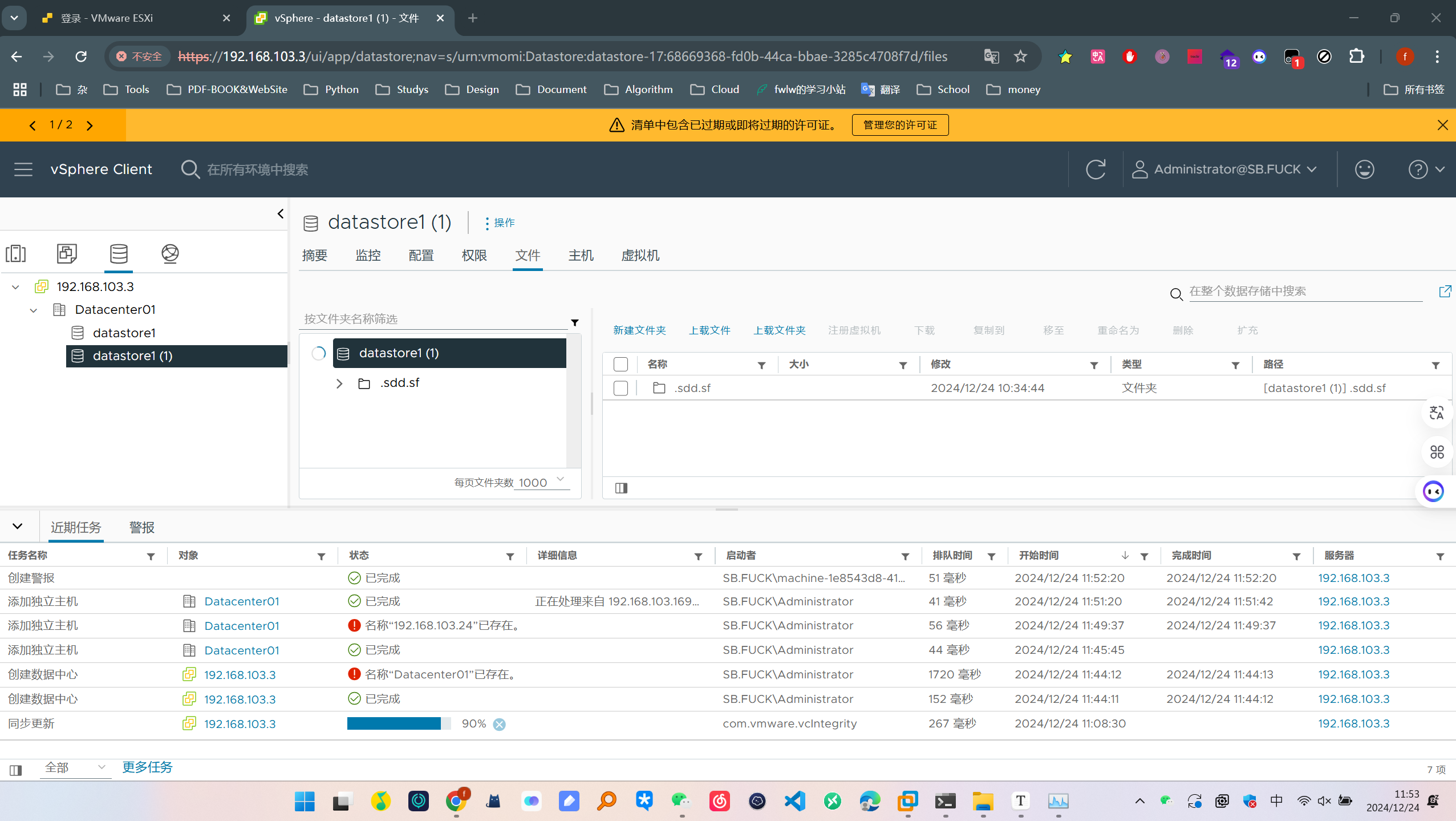The width and height of the screenshot is (1456, 821).
Task: Open the 操作 actions menu for datastore
Action: point(499,223)
